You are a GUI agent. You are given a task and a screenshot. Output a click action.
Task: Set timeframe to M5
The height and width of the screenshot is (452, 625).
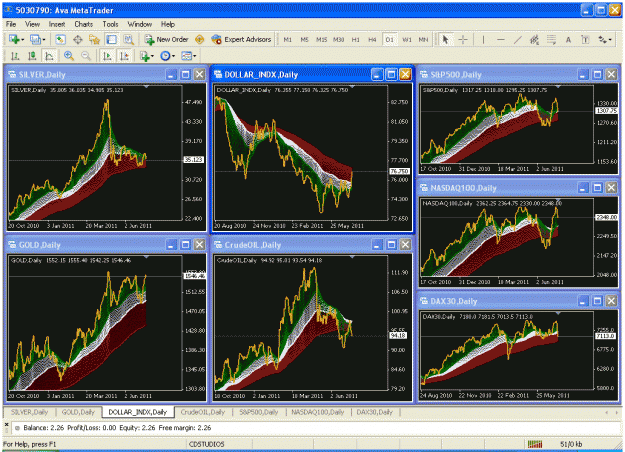304,39
